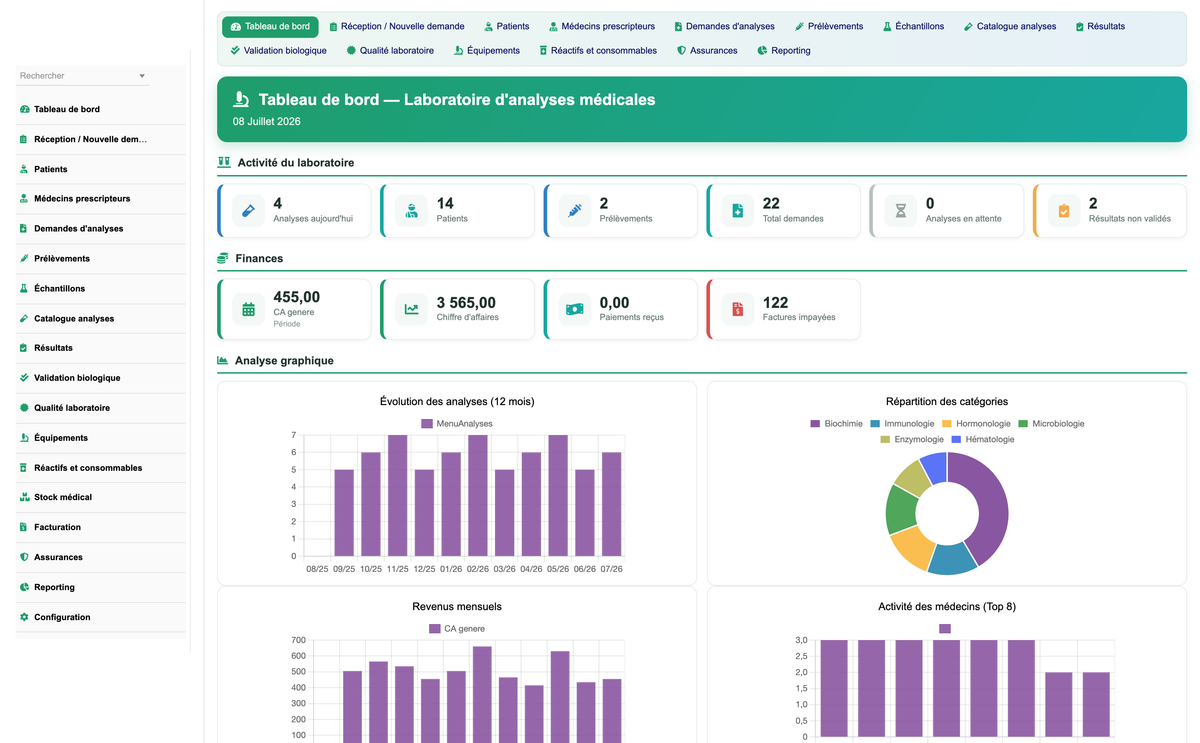
Task: Toggle the MenuAnalyses legend swatch
Action: (427, 424)
